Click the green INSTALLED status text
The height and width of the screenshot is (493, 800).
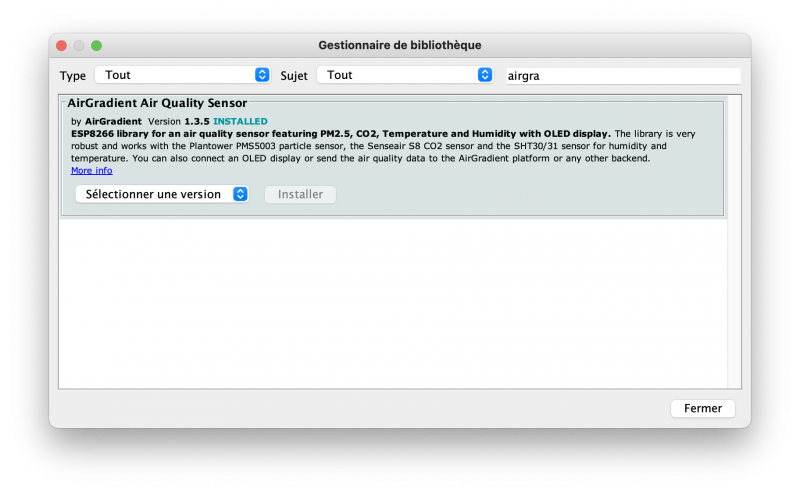pyautogui.click(x=240, y=121)
